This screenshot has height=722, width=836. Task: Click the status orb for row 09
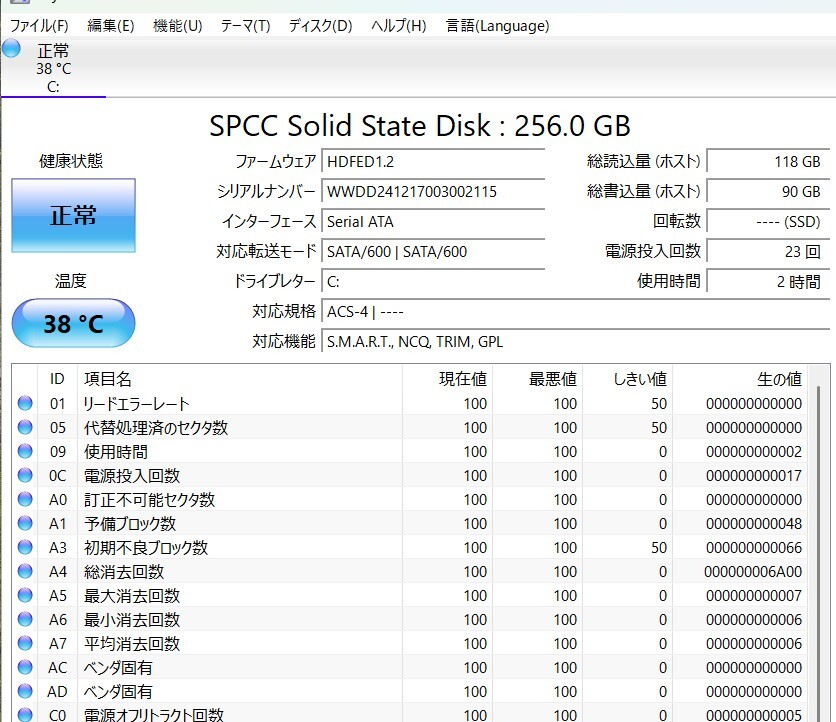(x=25, y=452)
